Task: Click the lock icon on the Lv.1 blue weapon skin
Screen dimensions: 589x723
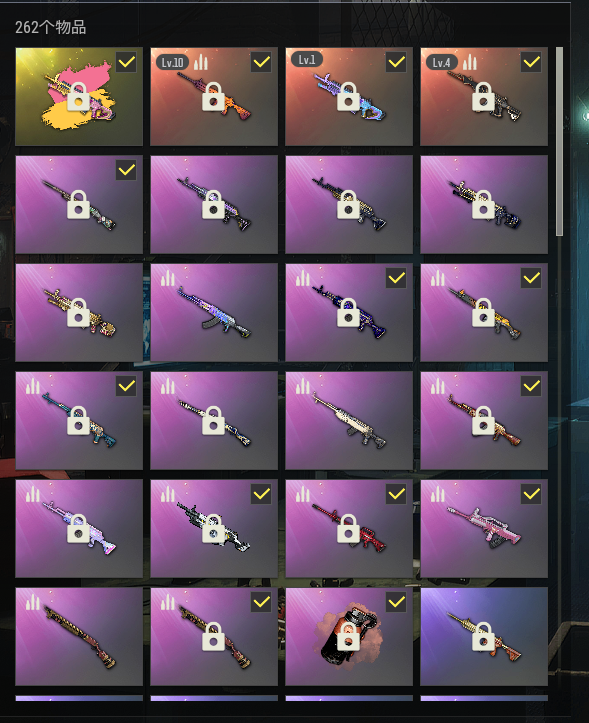Action: coord(348,97)
